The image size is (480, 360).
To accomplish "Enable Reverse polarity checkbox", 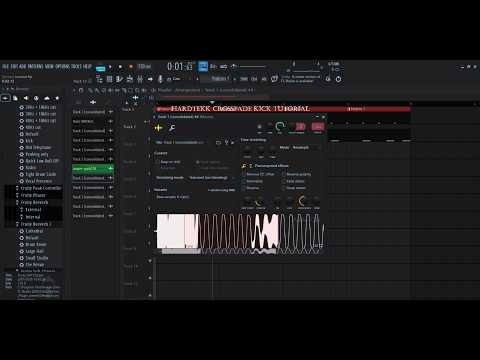I will pyautogui.click(x=284, y=174).
